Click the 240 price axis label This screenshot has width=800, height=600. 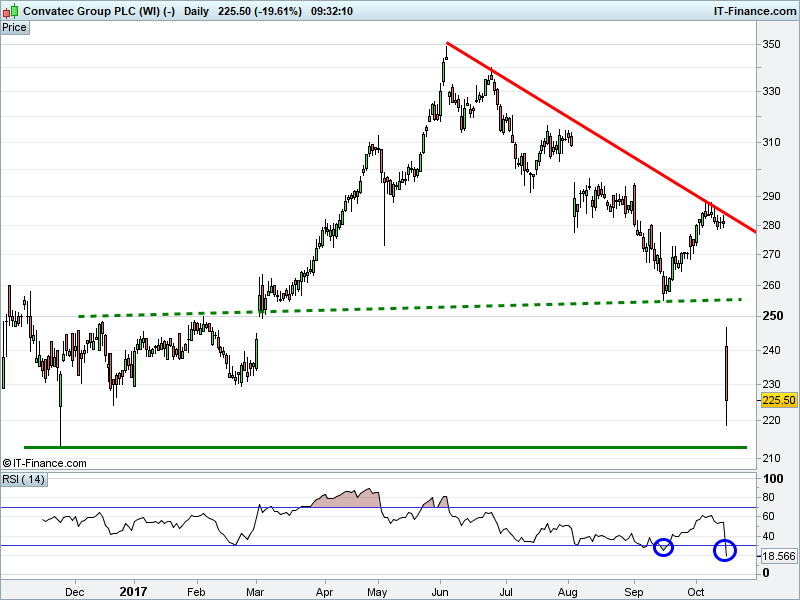pyautogui.click(x=771, y=350)
